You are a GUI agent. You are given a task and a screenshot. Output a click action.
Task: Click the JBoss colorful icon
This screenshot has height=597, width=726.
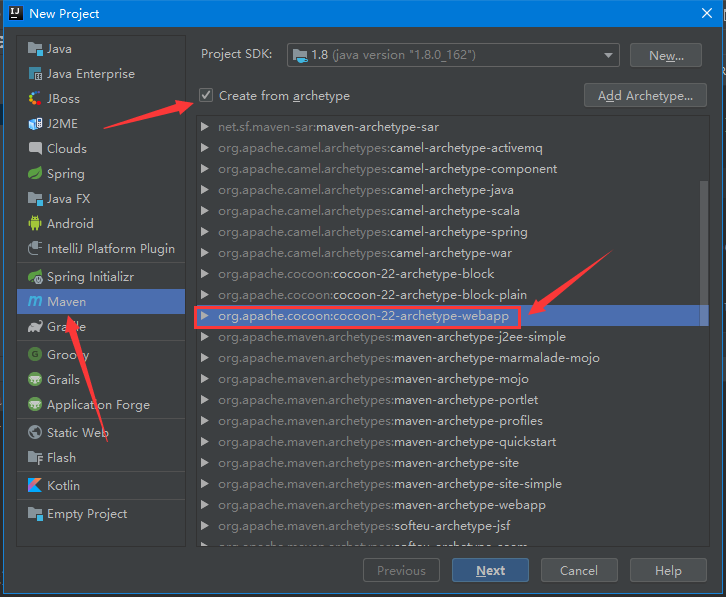(x=35, y=99)
